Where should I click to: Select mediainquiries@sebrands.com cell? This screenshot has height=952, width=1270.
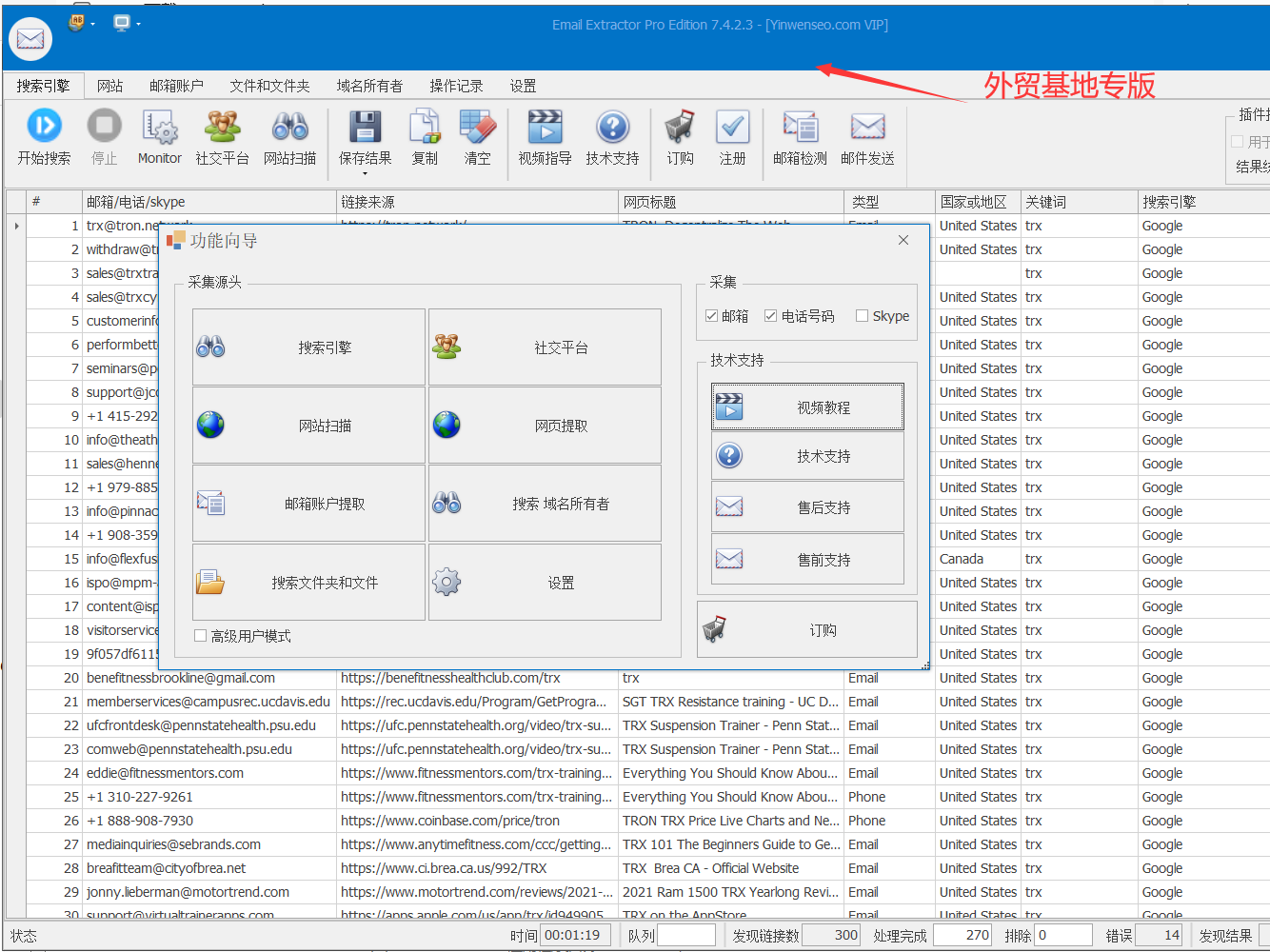(209, 844)
